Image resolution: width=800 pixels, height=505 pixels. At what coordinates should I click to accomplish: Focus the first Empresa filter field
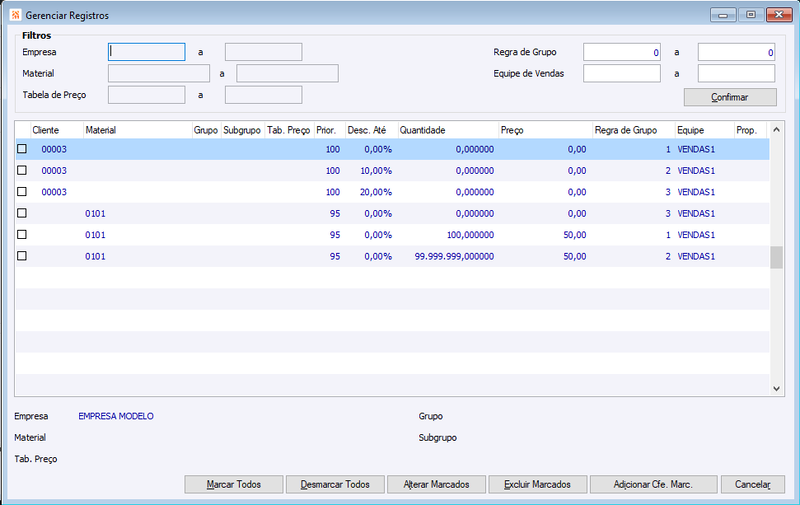point(146,52)
